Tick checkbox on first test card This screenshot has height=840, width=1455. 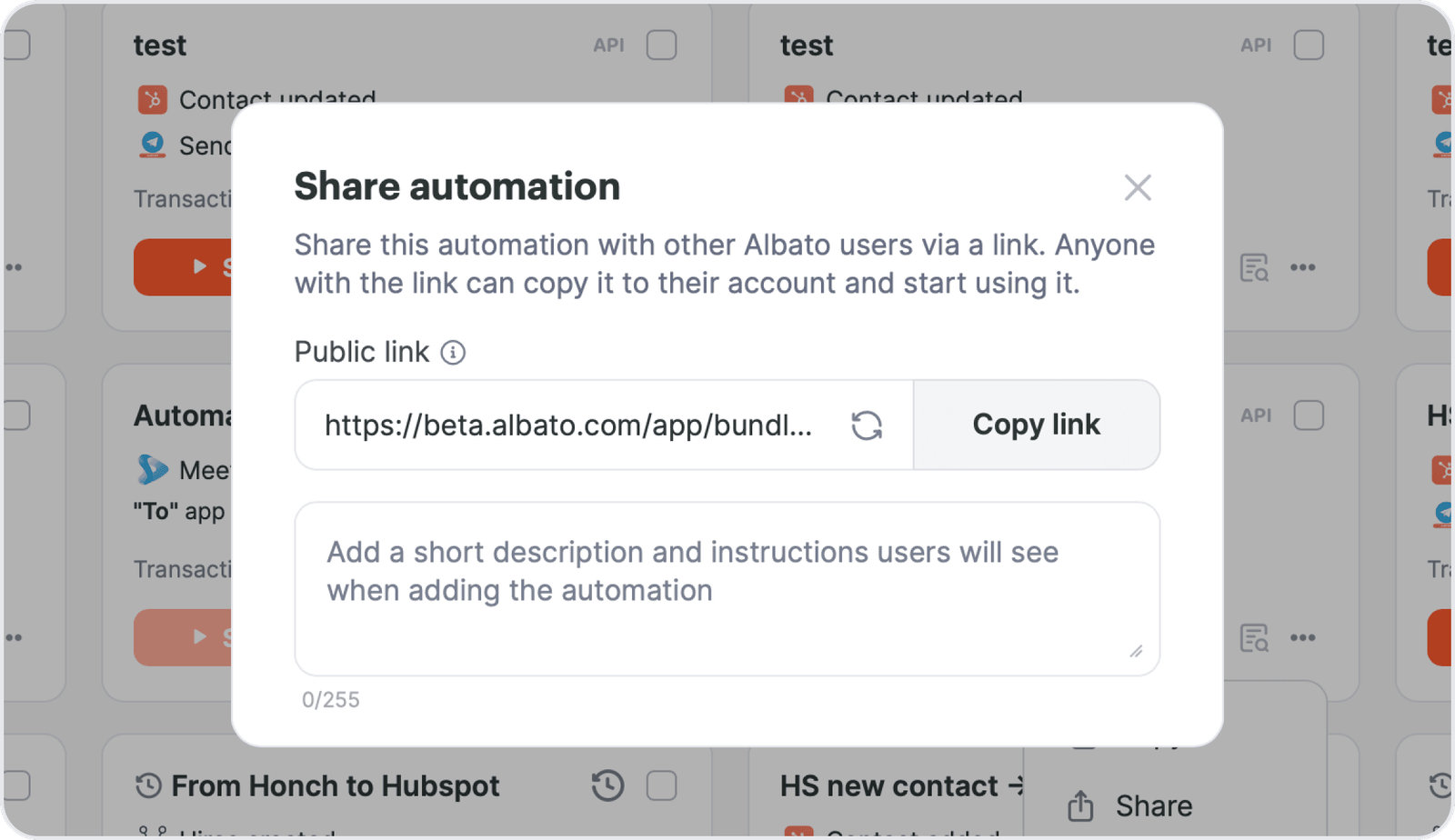(662, 45)
